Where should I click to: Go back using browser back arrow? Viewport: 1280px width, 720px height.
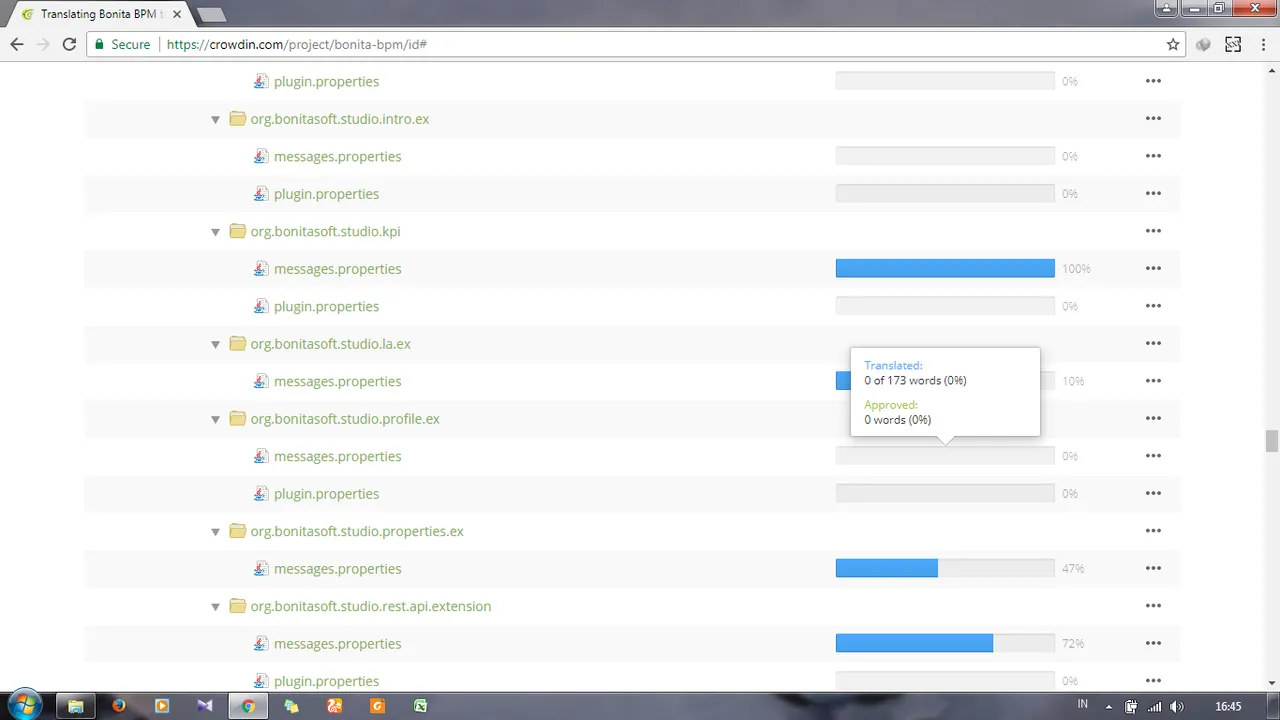coord(17,44)
